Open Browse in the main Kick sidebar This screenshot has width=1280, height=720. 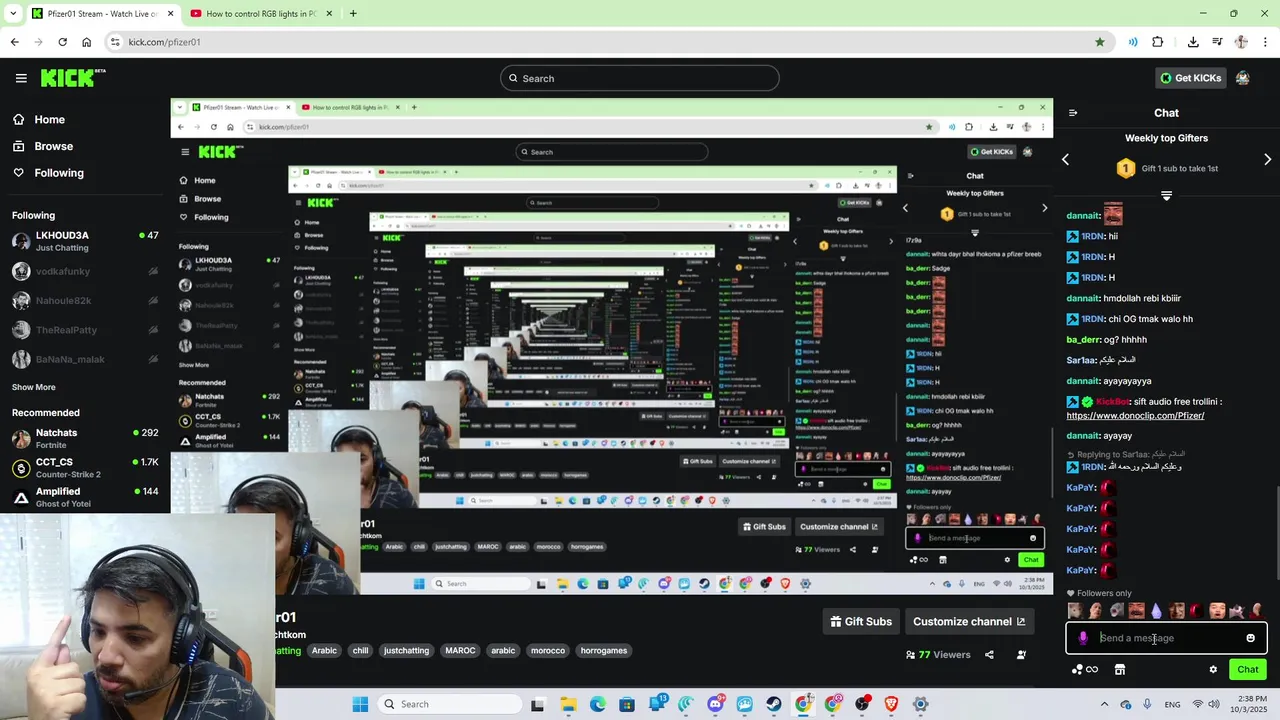coord(43,146)
